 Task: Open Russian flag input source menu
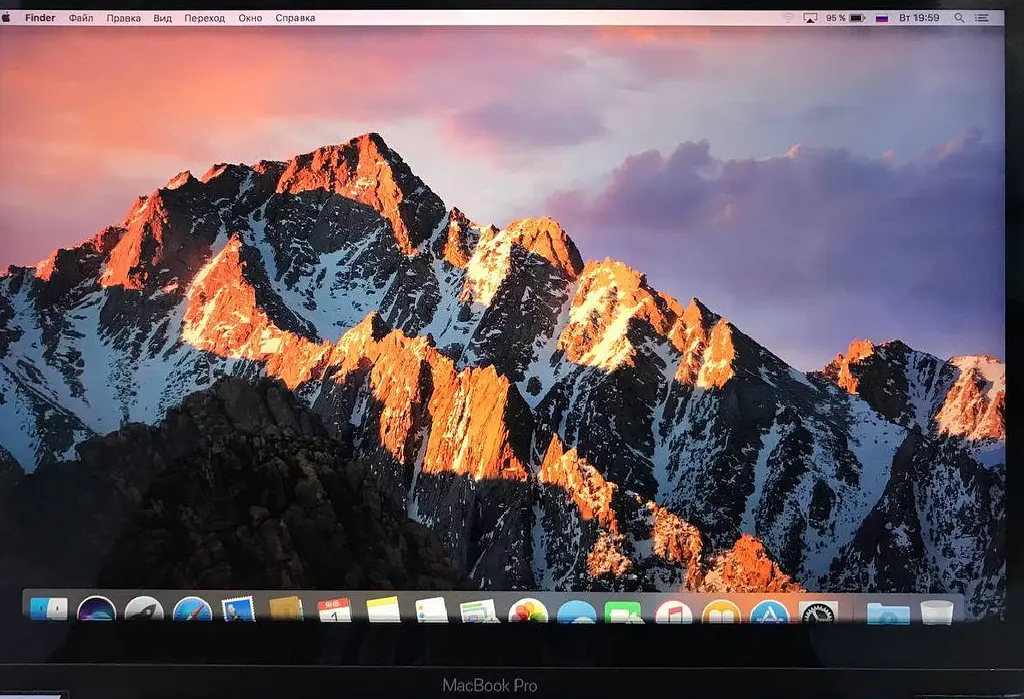tap(882, 18)
